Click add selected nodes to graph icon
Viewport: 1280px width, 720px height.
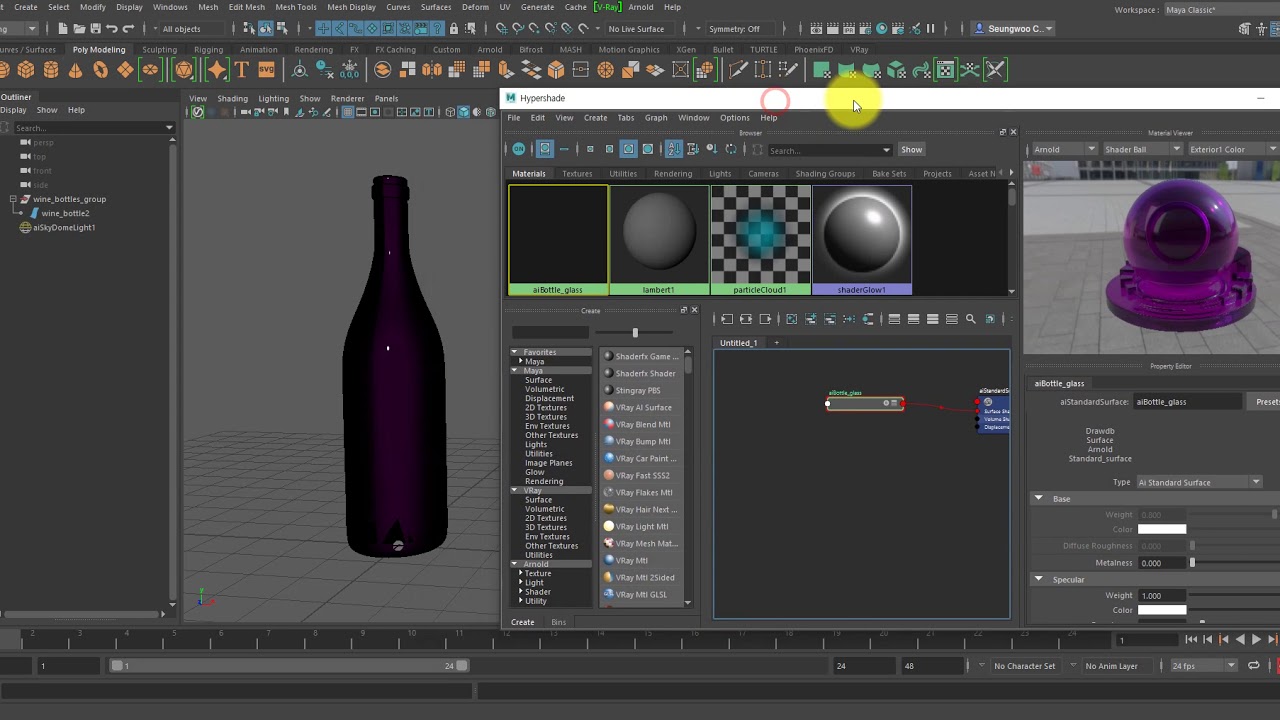[x=811, y=319]
